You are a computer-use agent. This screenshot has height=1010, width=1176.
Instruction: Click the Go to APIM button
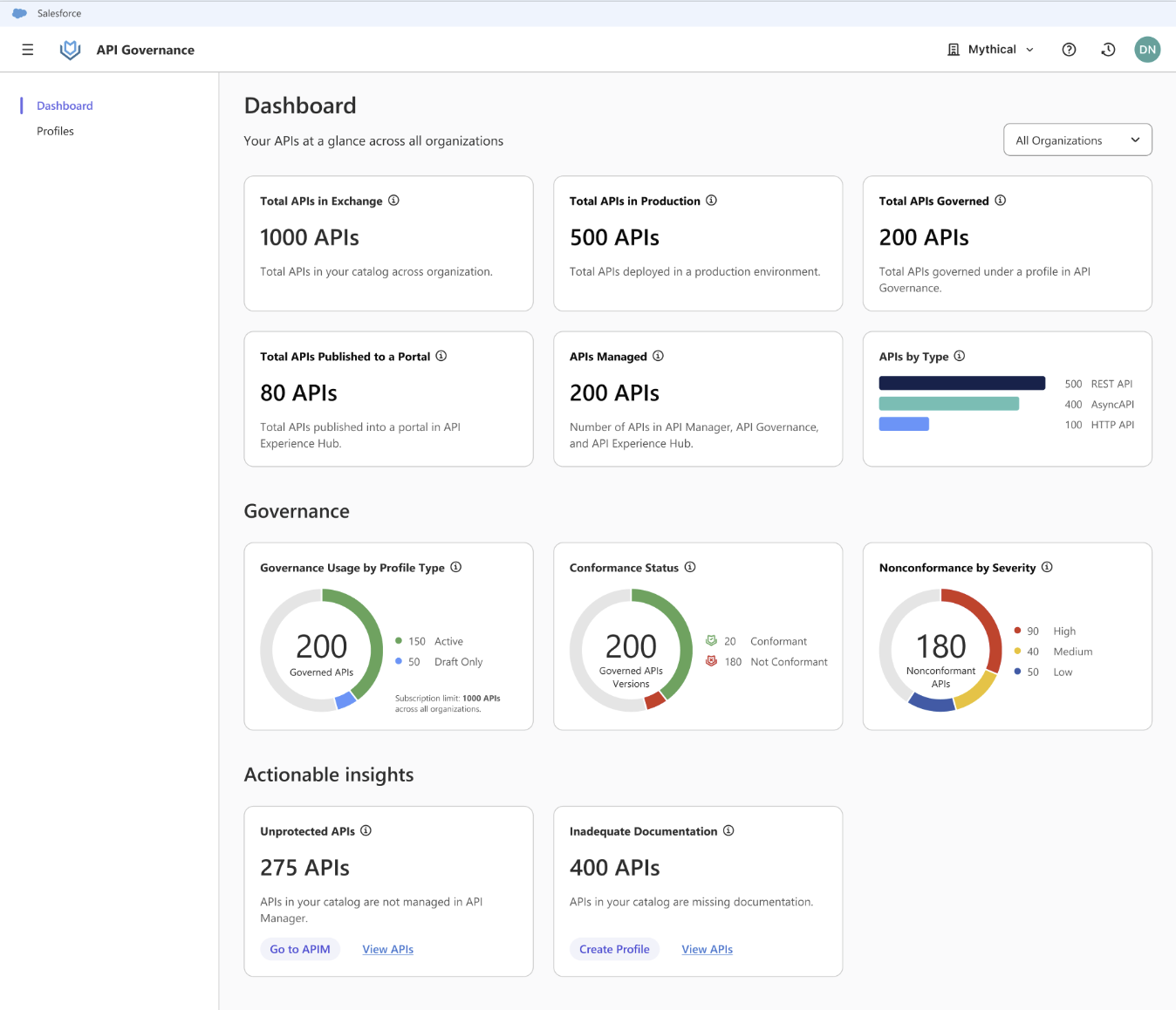(300, 949)
